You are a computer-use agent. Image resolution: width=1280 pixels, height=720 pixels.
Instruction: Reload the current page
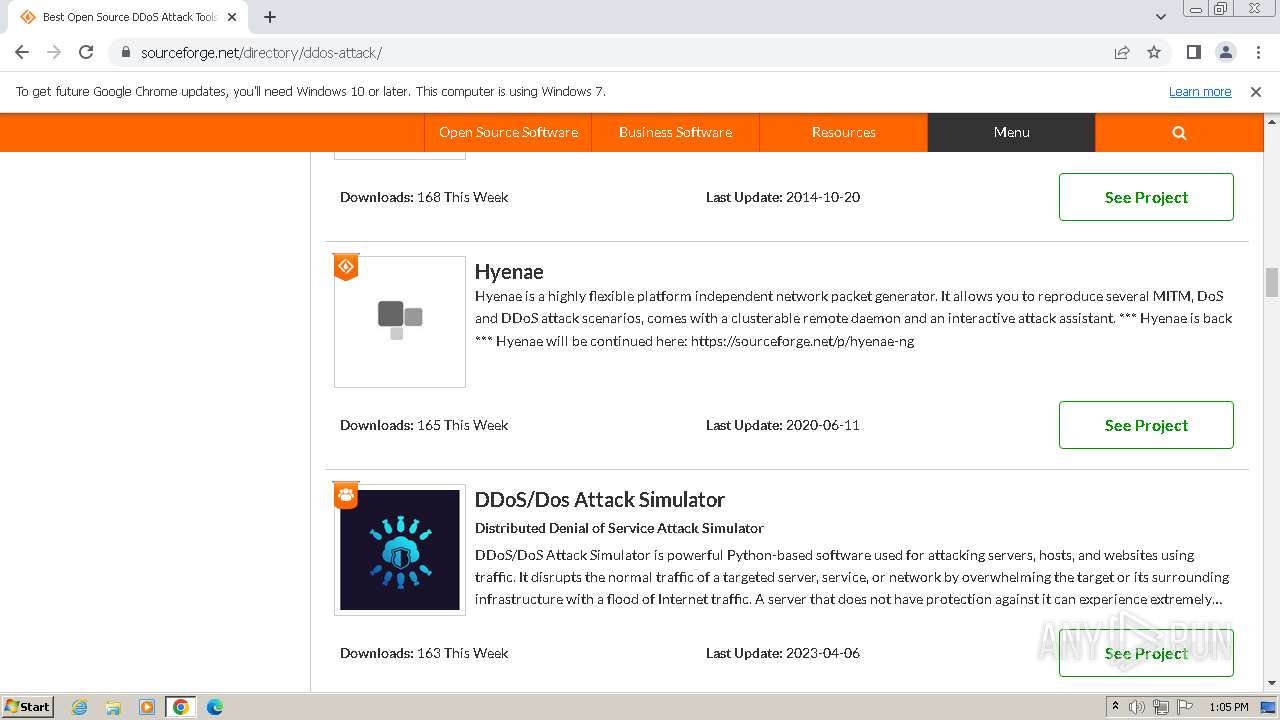point(86,52)
